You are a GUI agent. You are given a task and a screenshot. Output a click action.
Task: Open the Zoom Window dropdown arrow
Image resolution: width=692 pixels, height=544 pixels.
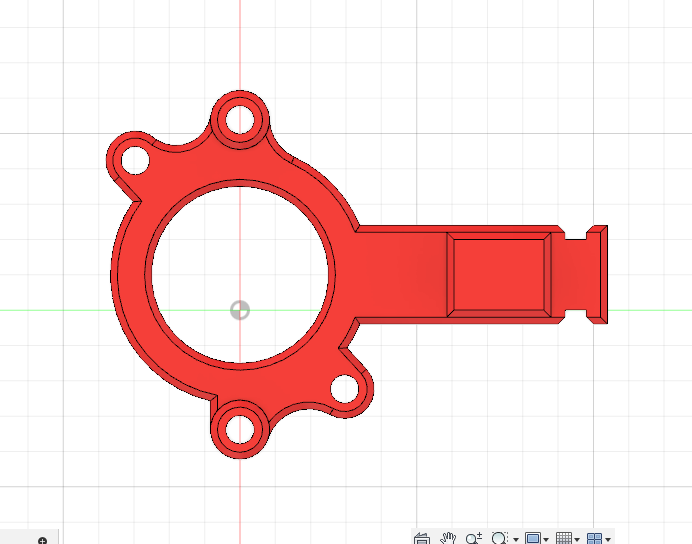pyautogui.click(x=515, y=540)
